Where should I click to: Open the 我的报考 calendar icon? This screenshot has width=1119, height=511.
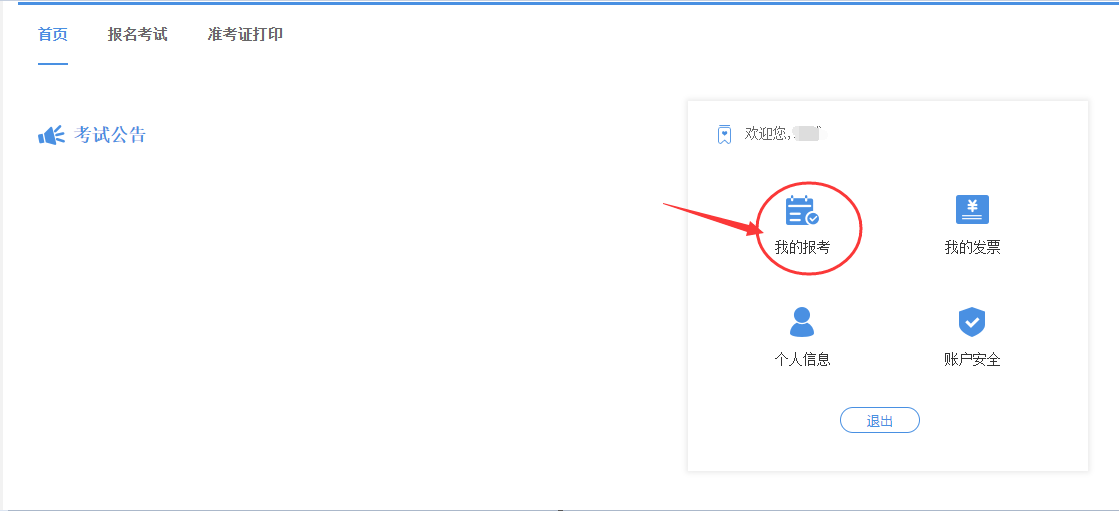coord(801,211)
